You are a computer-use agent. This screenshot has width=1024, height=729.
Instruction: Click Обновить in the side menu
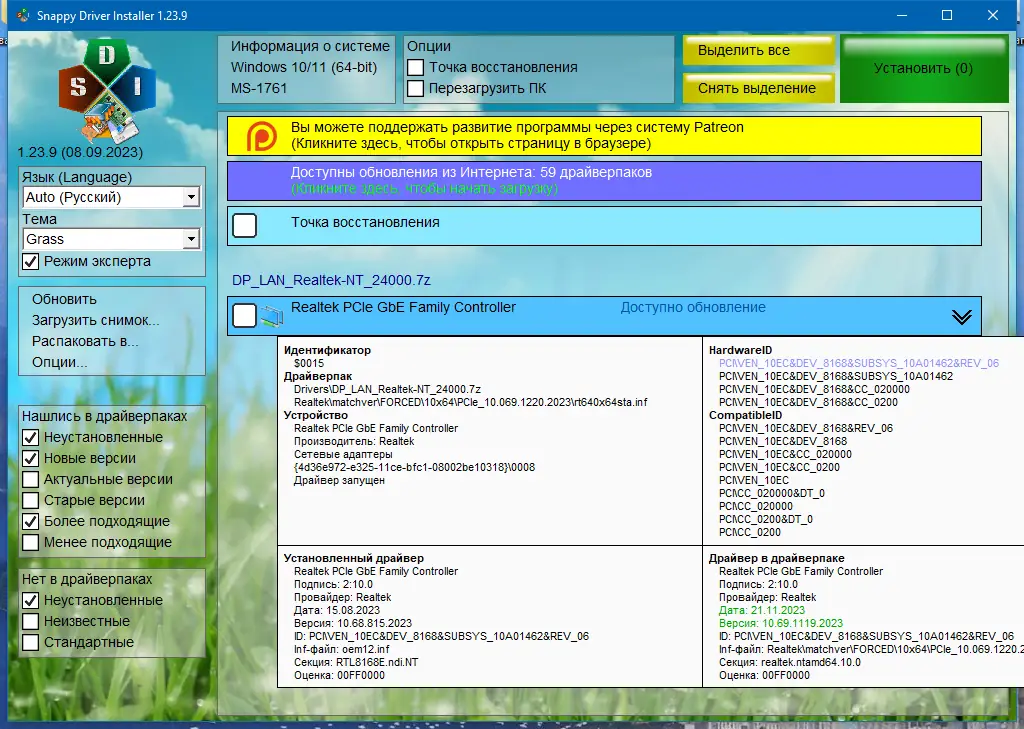coord(64,299)
